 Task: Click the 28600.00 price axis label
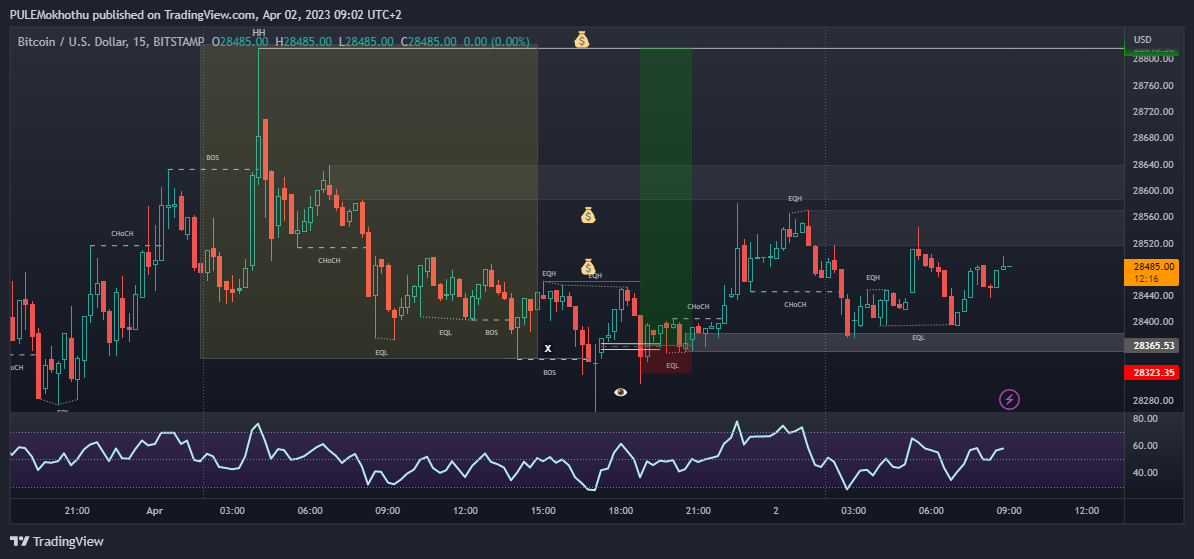click(1153, 191)
